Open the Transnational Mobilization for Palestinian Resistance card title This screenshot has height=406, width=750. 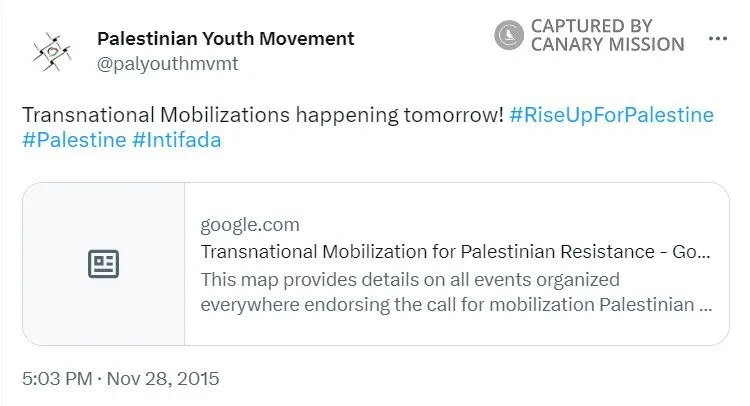coord(456,251)
